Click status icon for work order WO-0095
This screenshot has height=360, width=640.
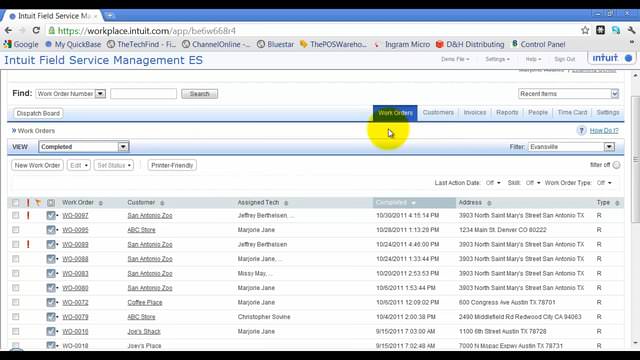pos(51,230)
